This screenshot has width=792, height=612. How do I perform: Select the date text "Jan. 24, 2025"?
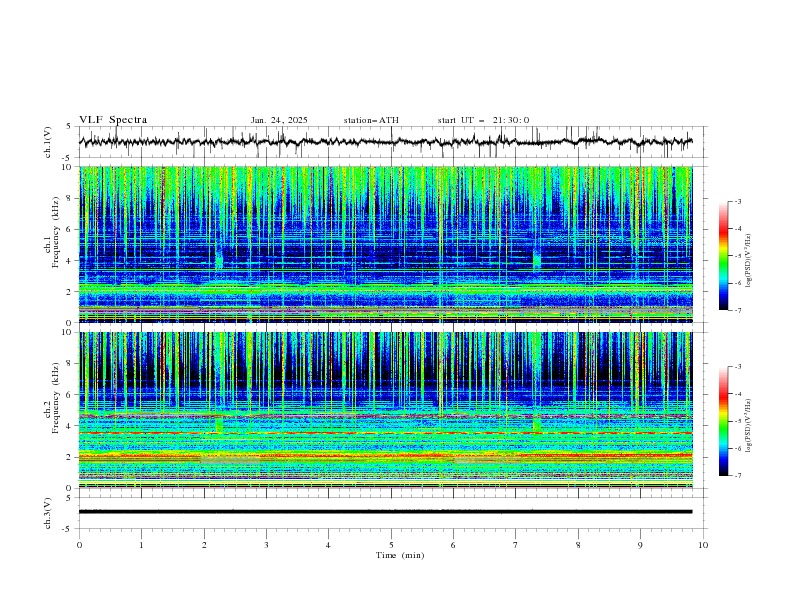pos(279,120)
